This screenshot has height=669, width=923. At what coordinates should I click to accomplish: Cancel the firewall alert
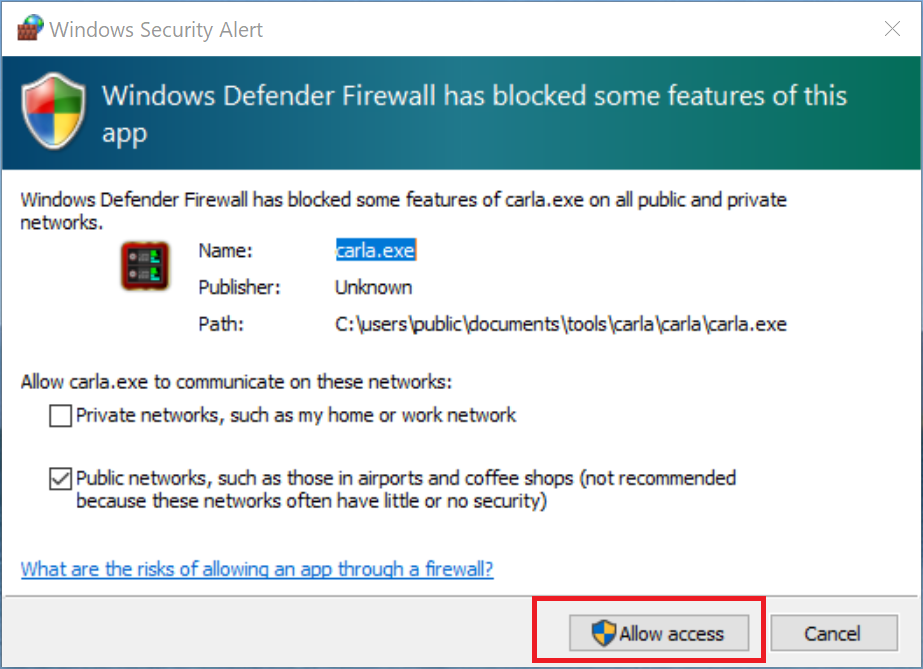point(831,633)
